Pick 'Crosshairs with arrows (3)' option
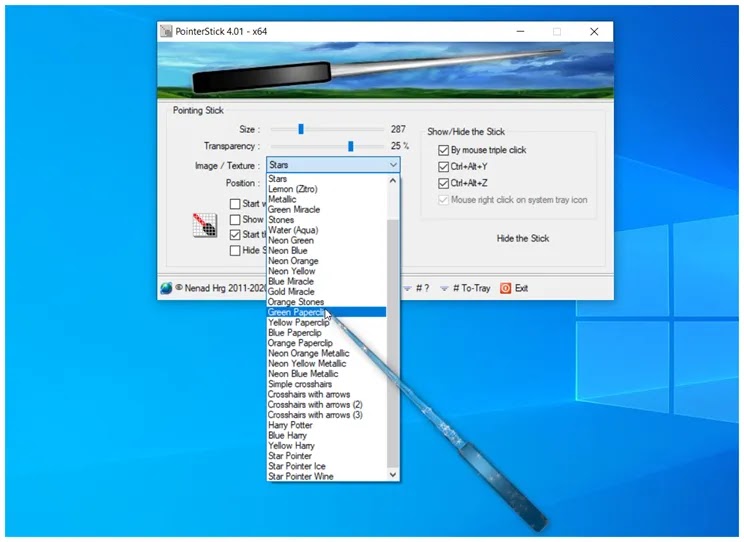 [326, 415]
